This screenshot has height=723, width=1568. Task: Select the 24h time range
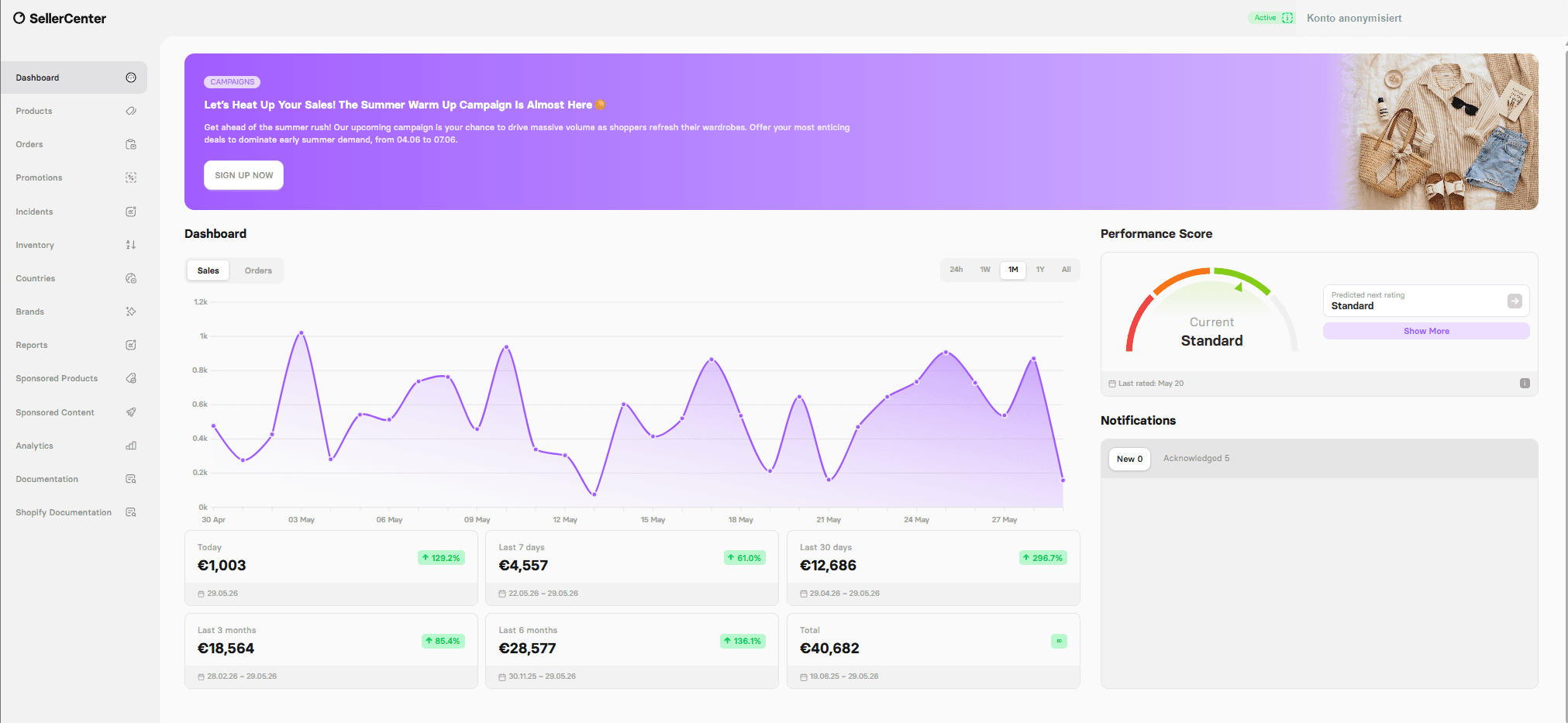956,270
